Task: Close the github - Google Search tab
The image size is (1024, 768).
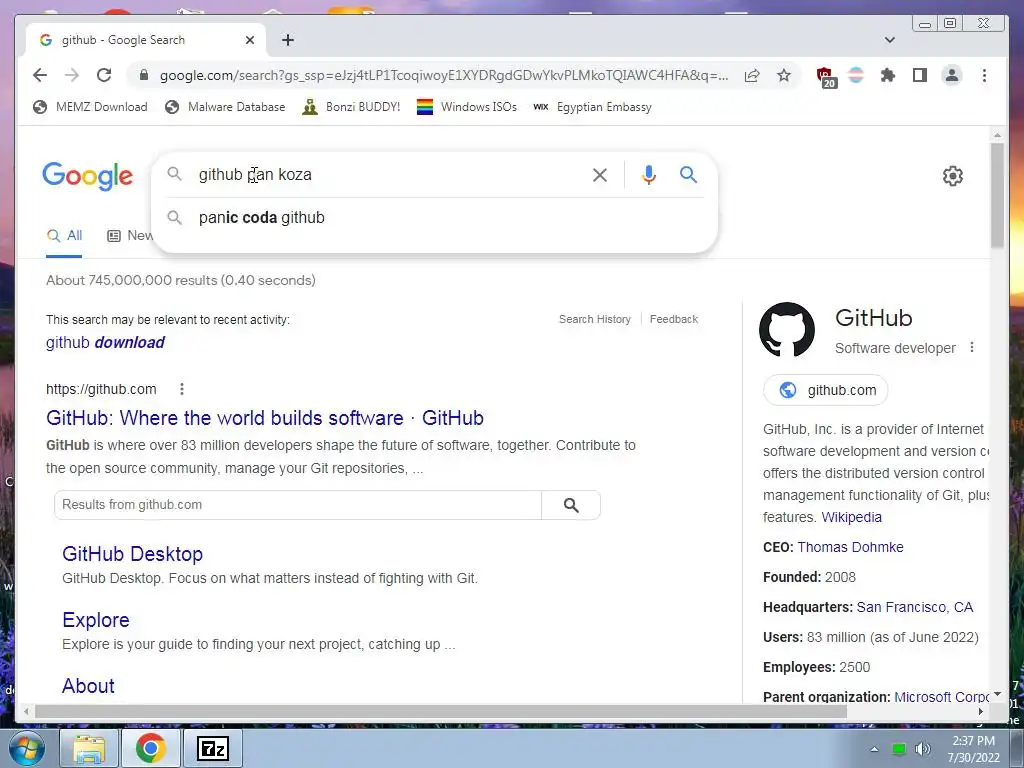Action: pyautogui.click(x=249, y=40)
